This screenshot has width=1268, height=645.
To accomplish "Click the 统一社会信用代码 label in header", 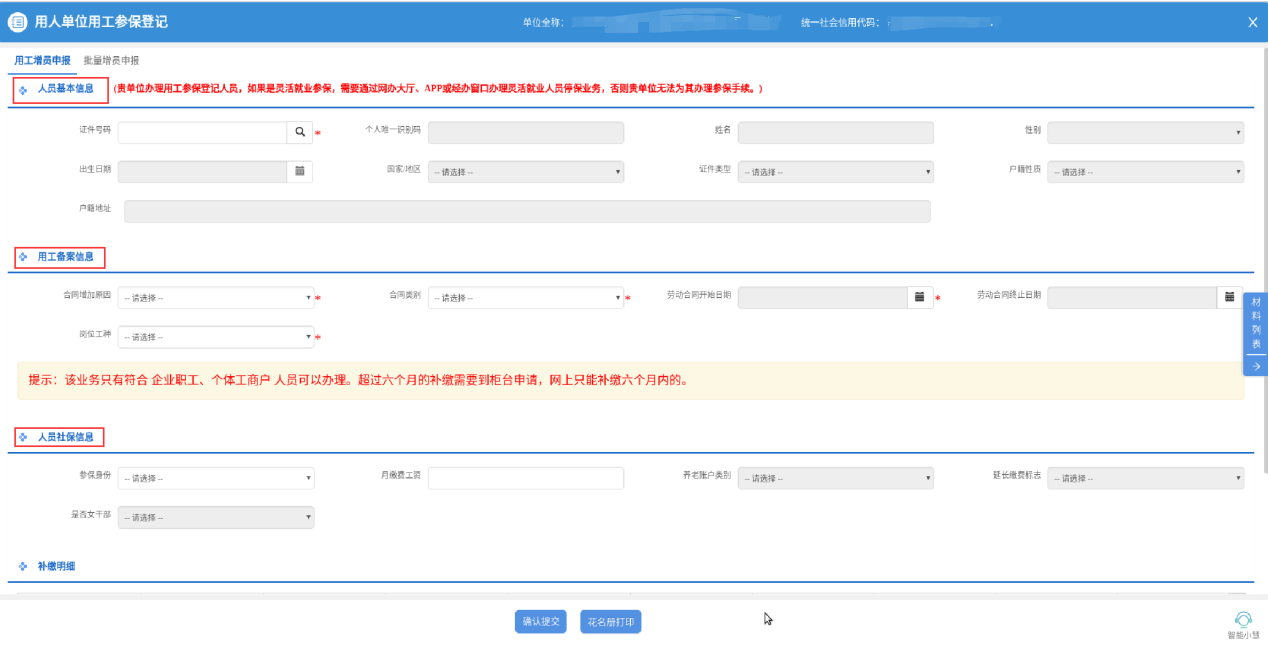I will point(841,22).
